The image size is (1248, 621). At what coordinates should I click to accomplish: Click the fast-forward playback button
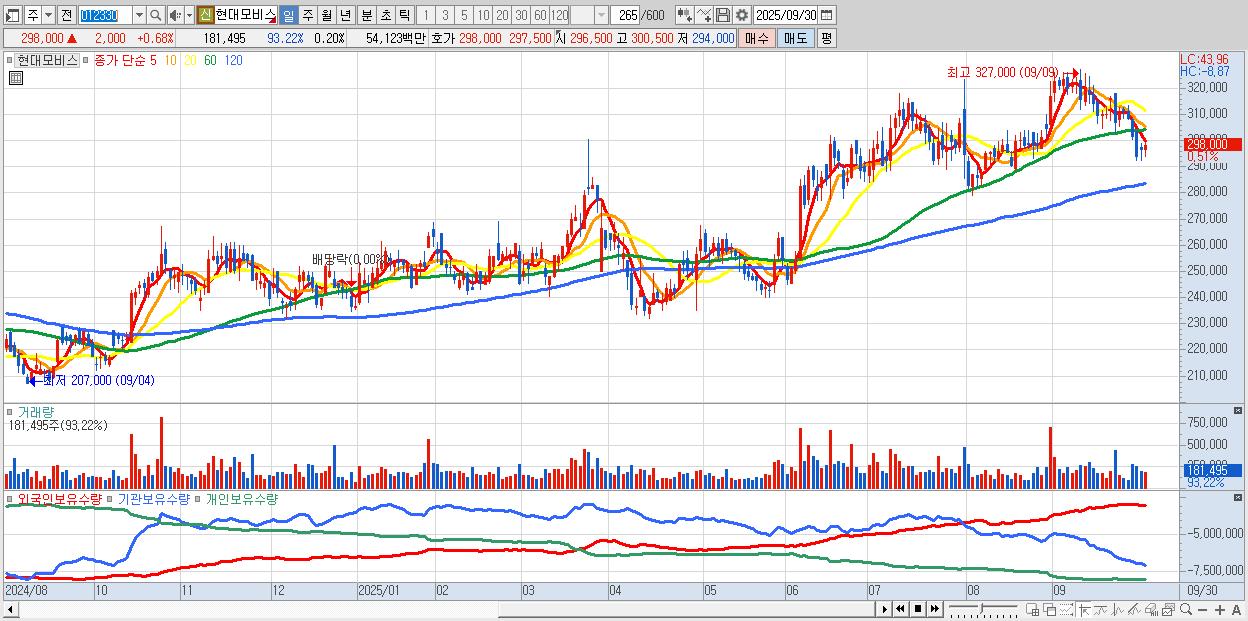click(x=934, y=609)
